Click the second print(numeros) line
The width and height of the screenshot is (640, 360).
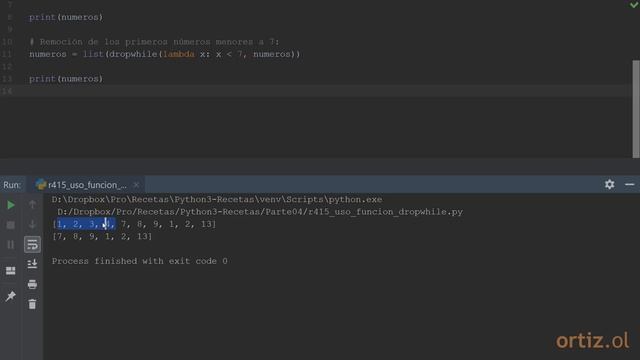click(x=66, y=79)
